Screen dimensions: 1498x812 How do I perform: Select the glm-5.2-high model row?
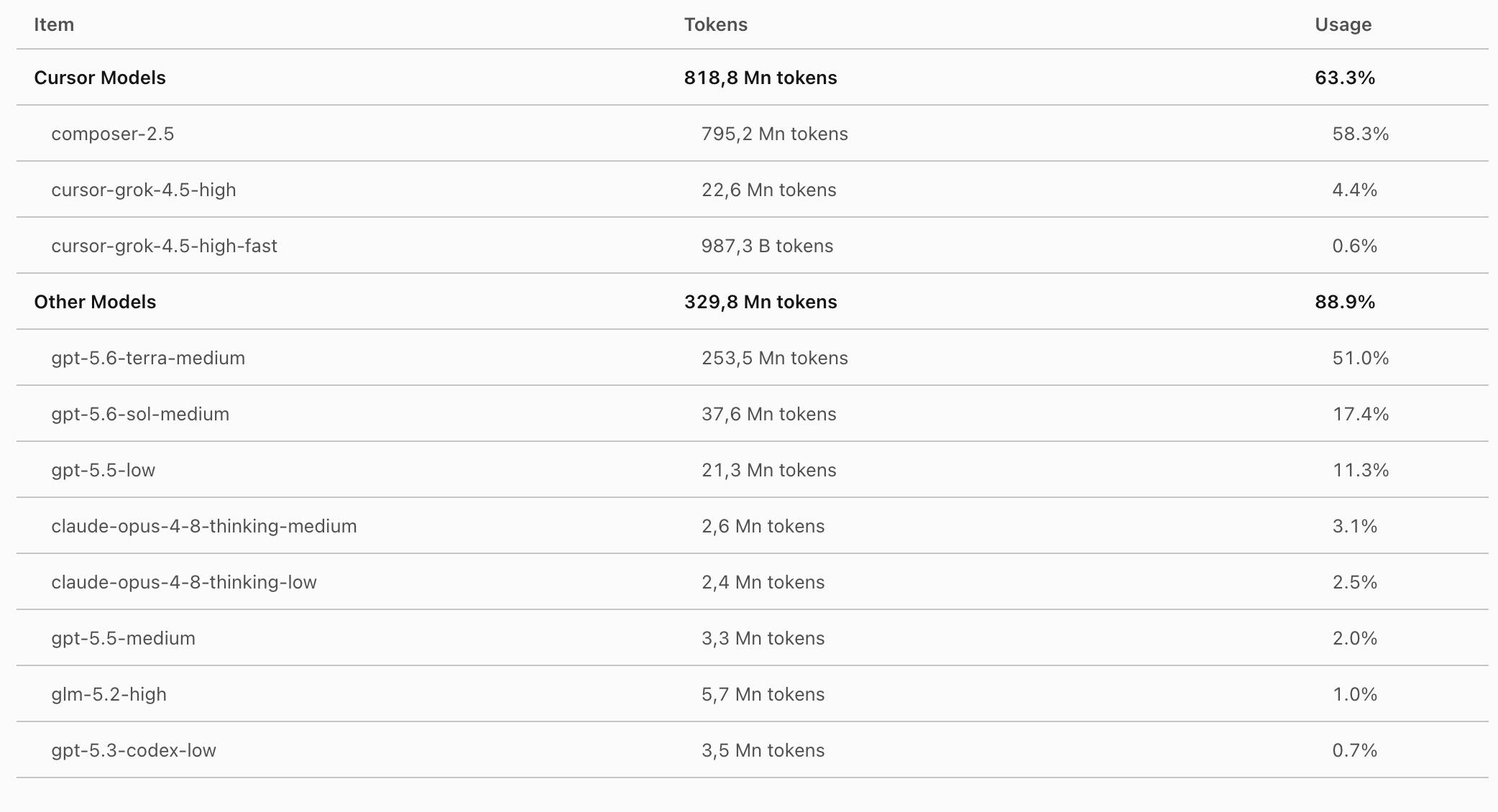[x=752, y=694]
